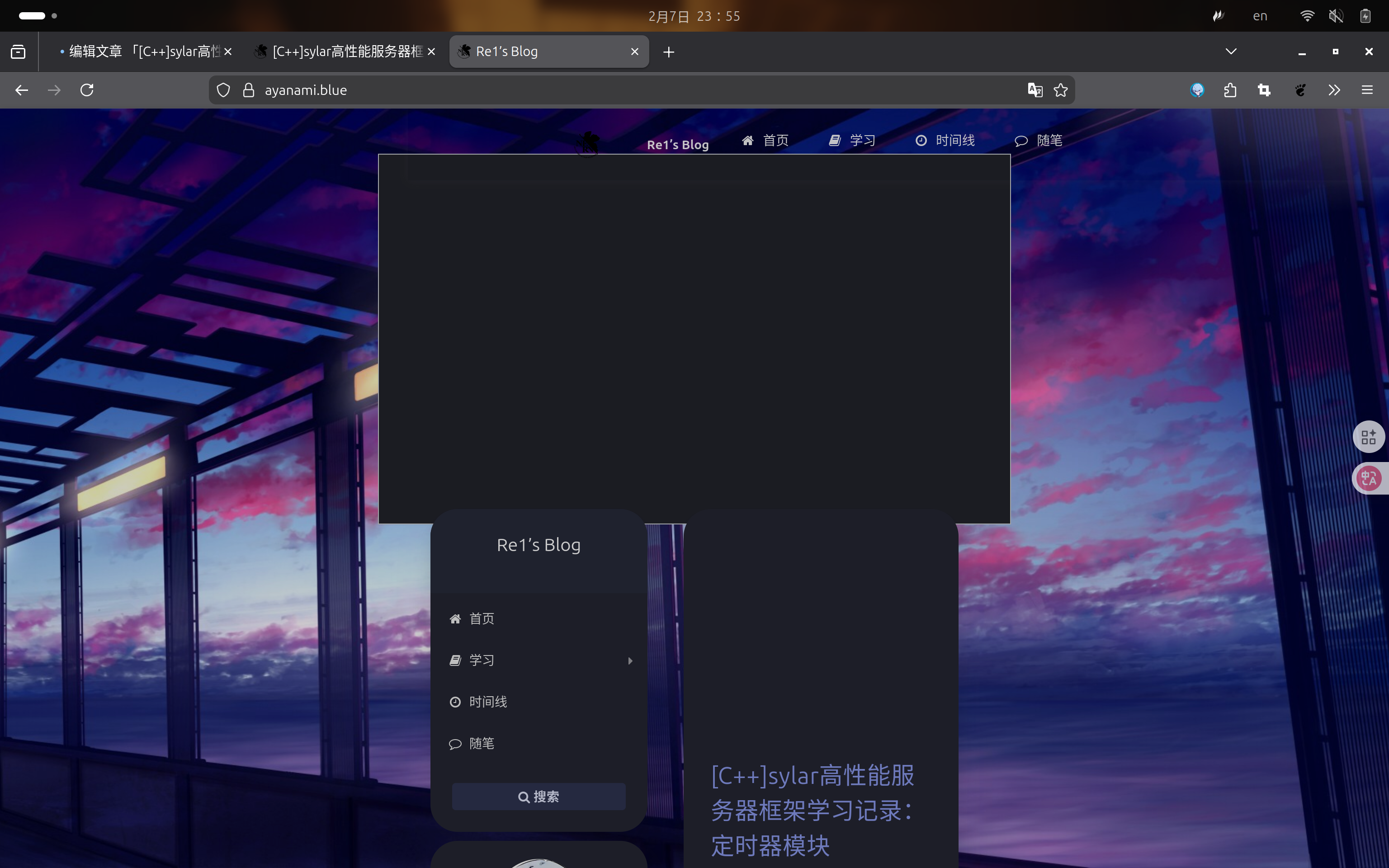Viewport: 1389px width, 868px height.
Task: Go back with the back arrow
Action: coord(21,90)
